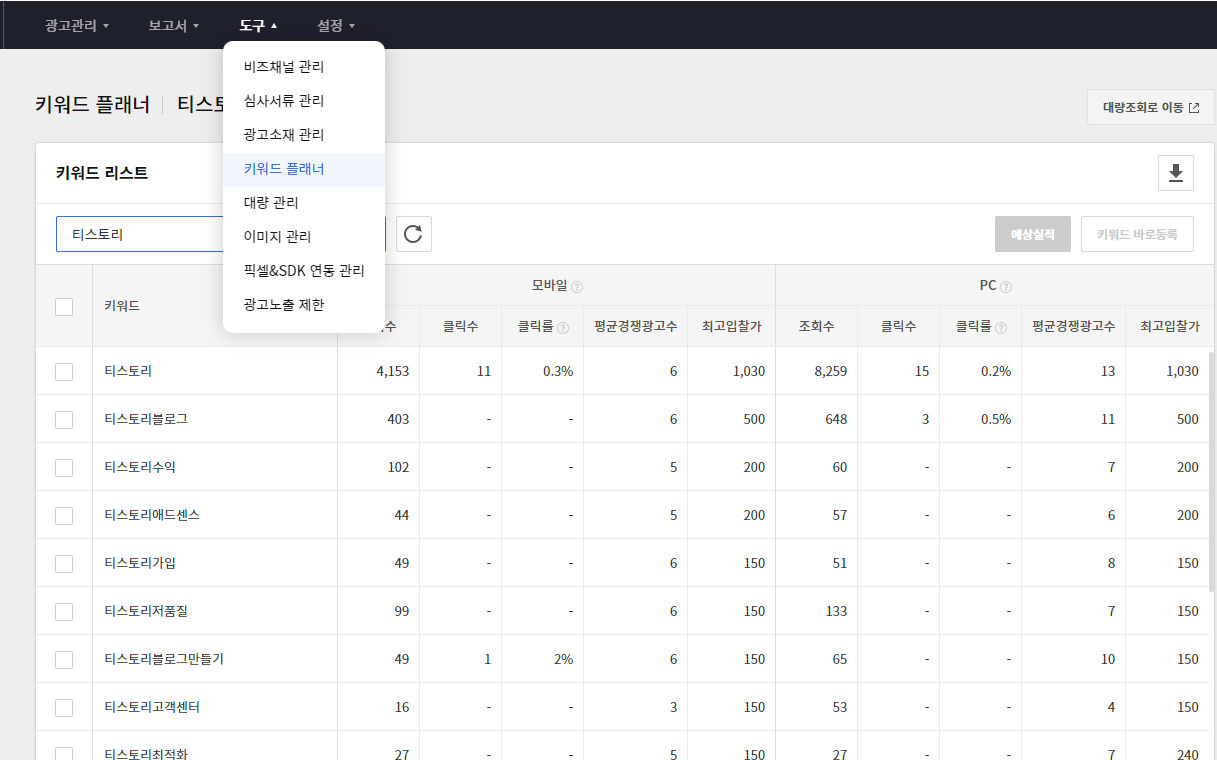Toggle the select-all checkbox in header
The image size is (1217, 760).
click(64, 307)
